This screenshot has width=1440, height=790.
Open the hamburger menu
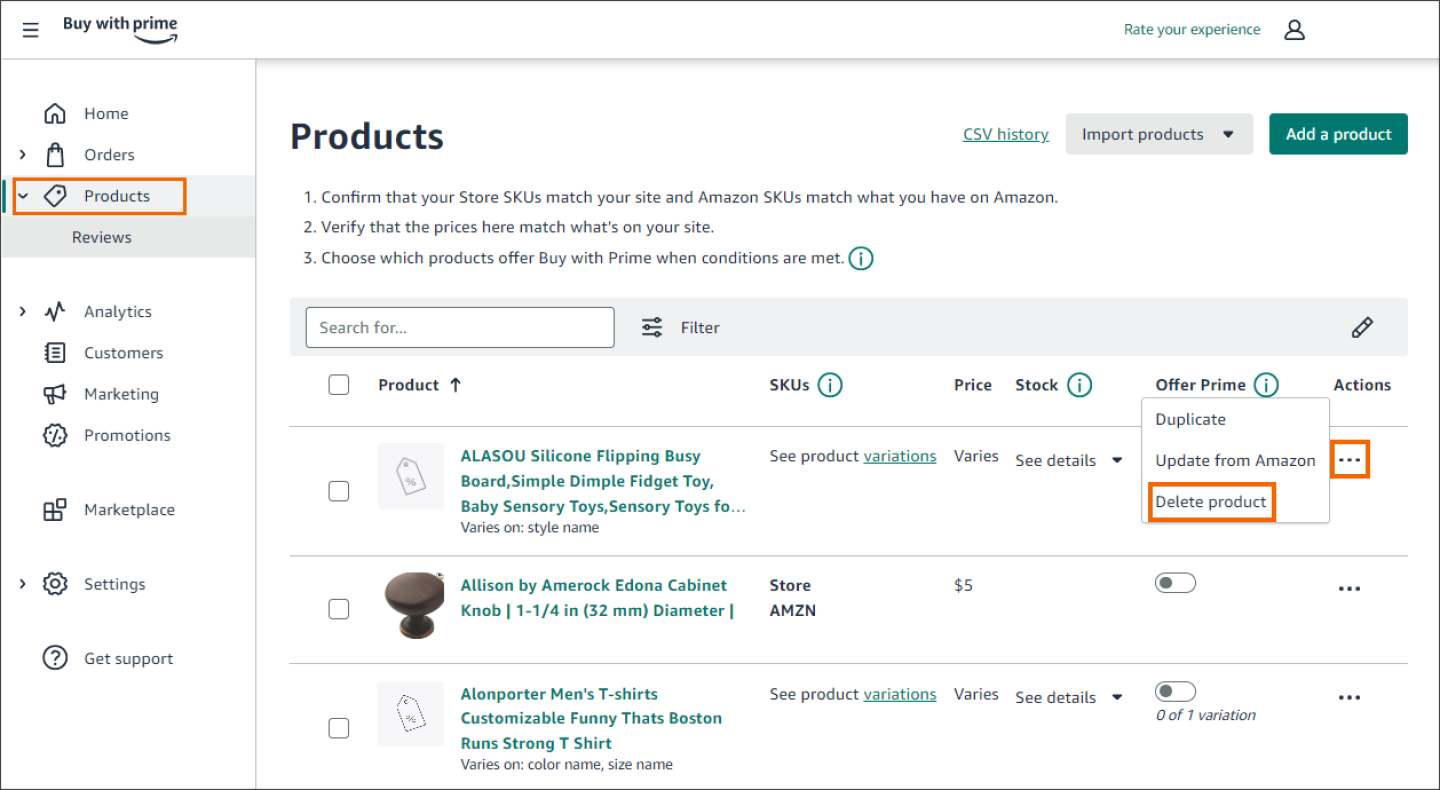tap(30, 30)
